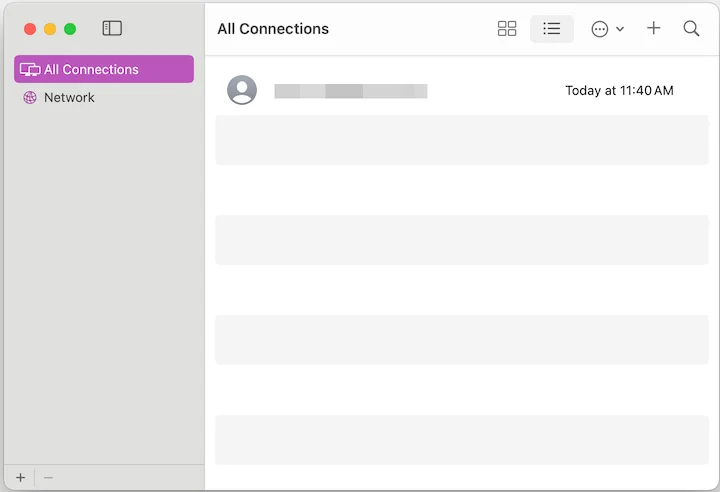The image size is (720, 492).
Task: Add a new connection from toolbar plus
Action: tap(654, 29)
